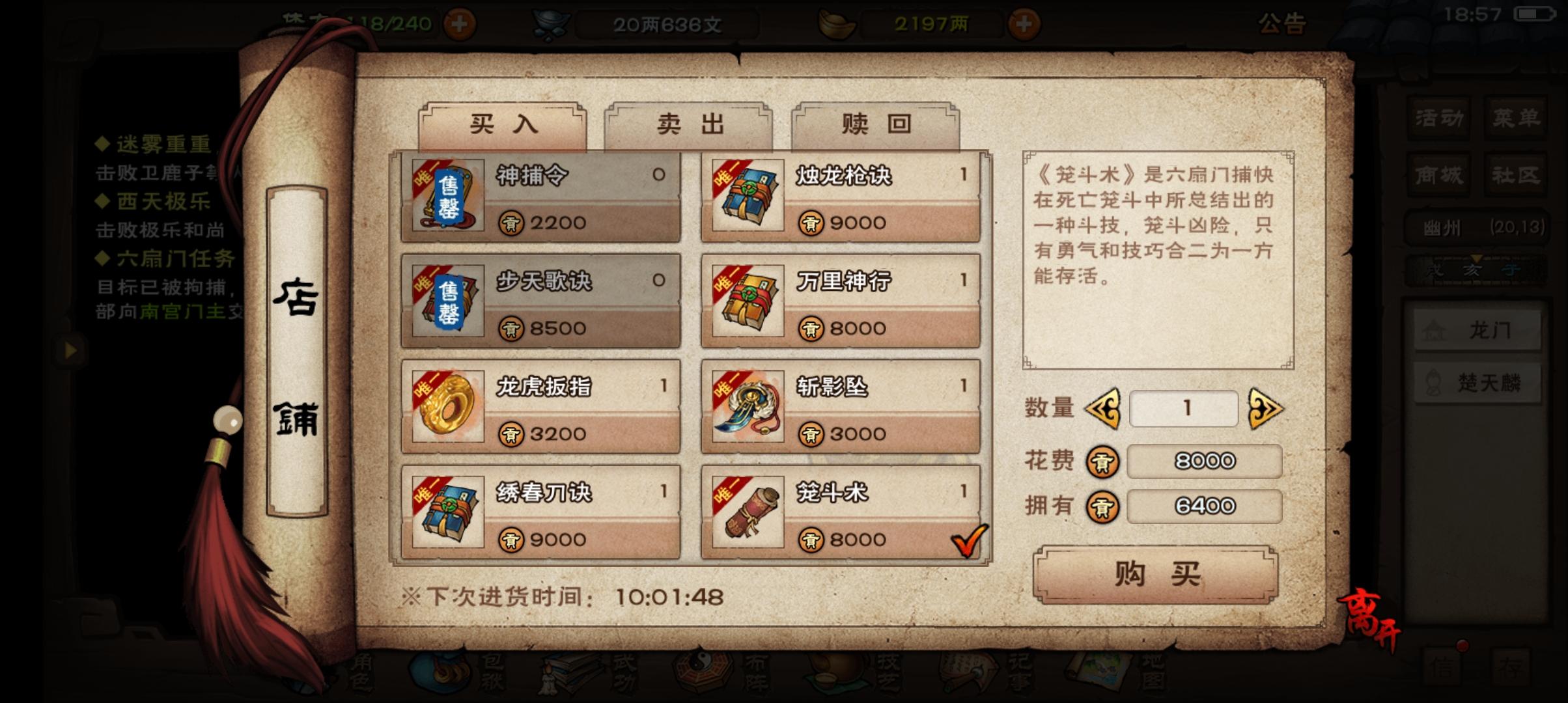Select the 斩影坠 pendant item
1568x703 pixels.
click(x=840, y=407)
